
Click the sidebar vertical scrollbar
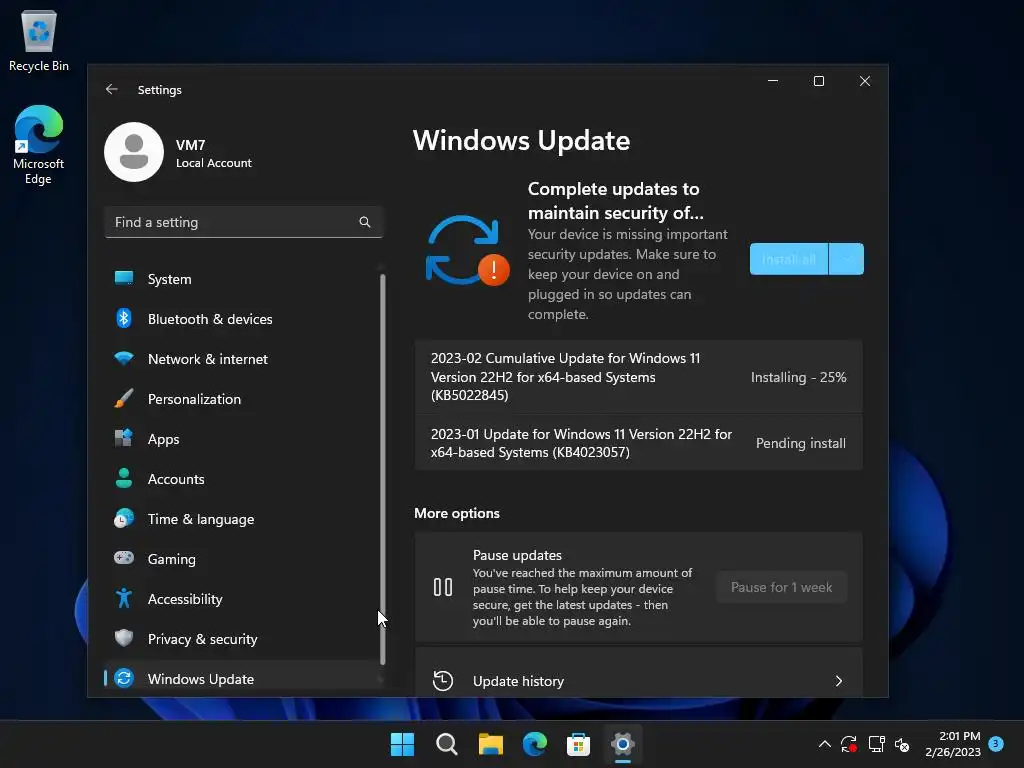click(382, 469)
